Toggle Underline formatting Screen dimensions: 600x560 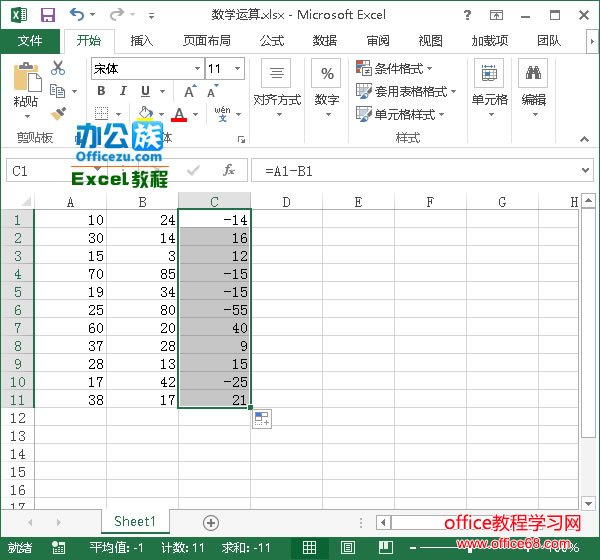click(145, 91)
